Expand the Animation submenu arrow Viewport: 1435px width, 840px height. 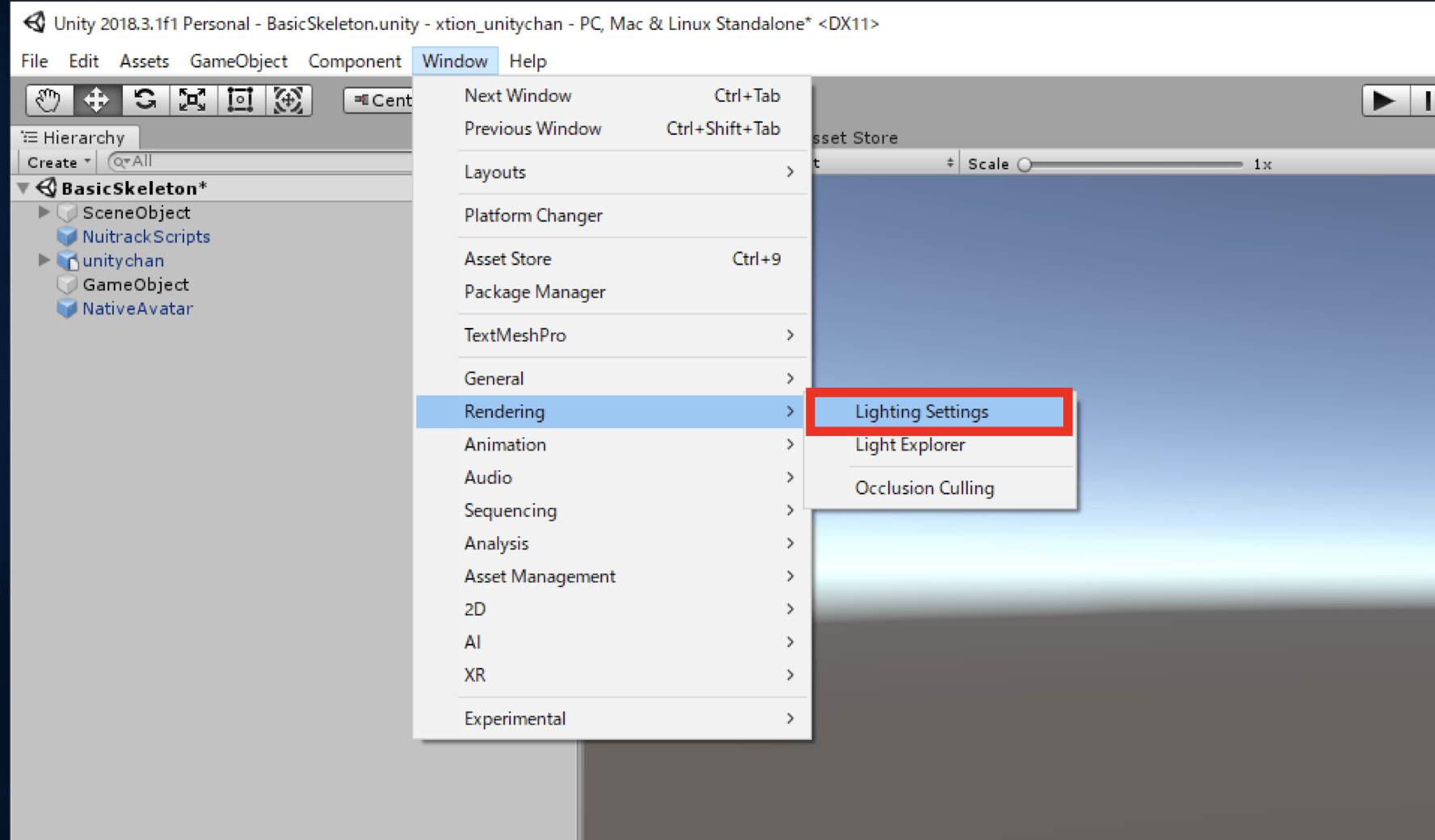point(790,444)
